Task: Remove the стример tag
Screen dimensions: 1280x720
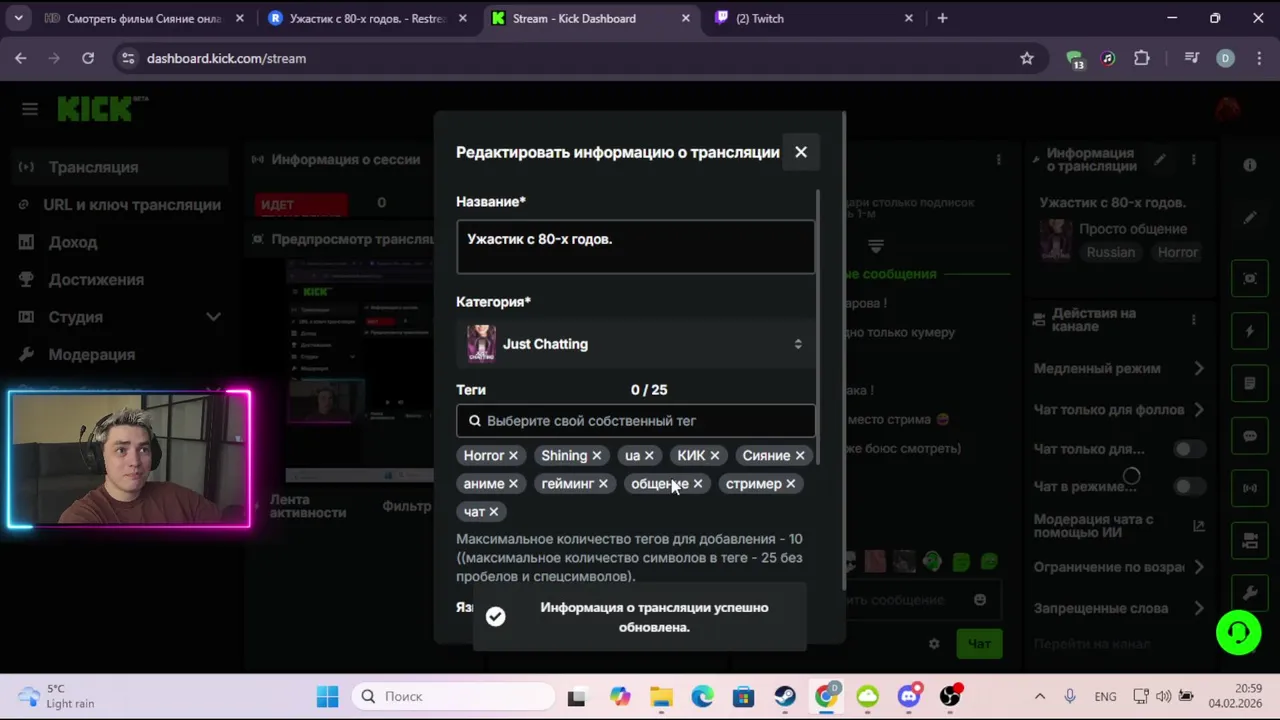Action: (x=790, y=484)
